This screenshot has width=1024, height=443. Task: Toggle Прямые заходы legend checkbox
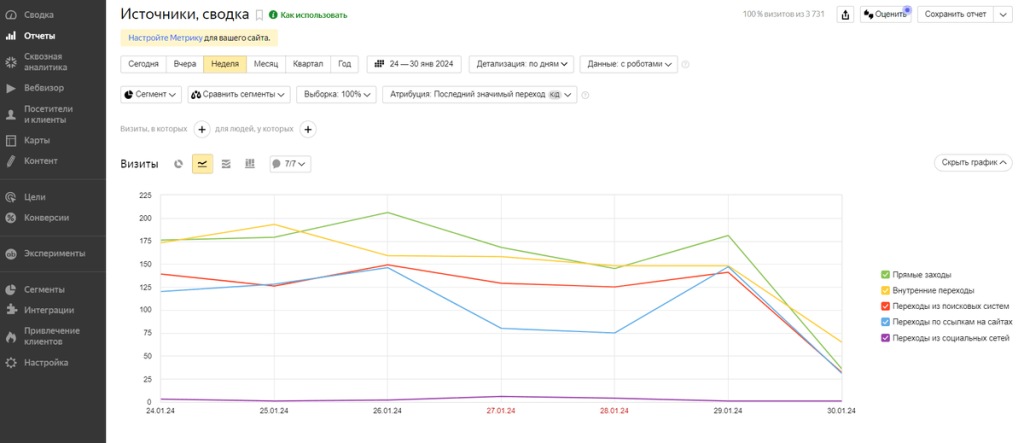[x=885, y=274]
